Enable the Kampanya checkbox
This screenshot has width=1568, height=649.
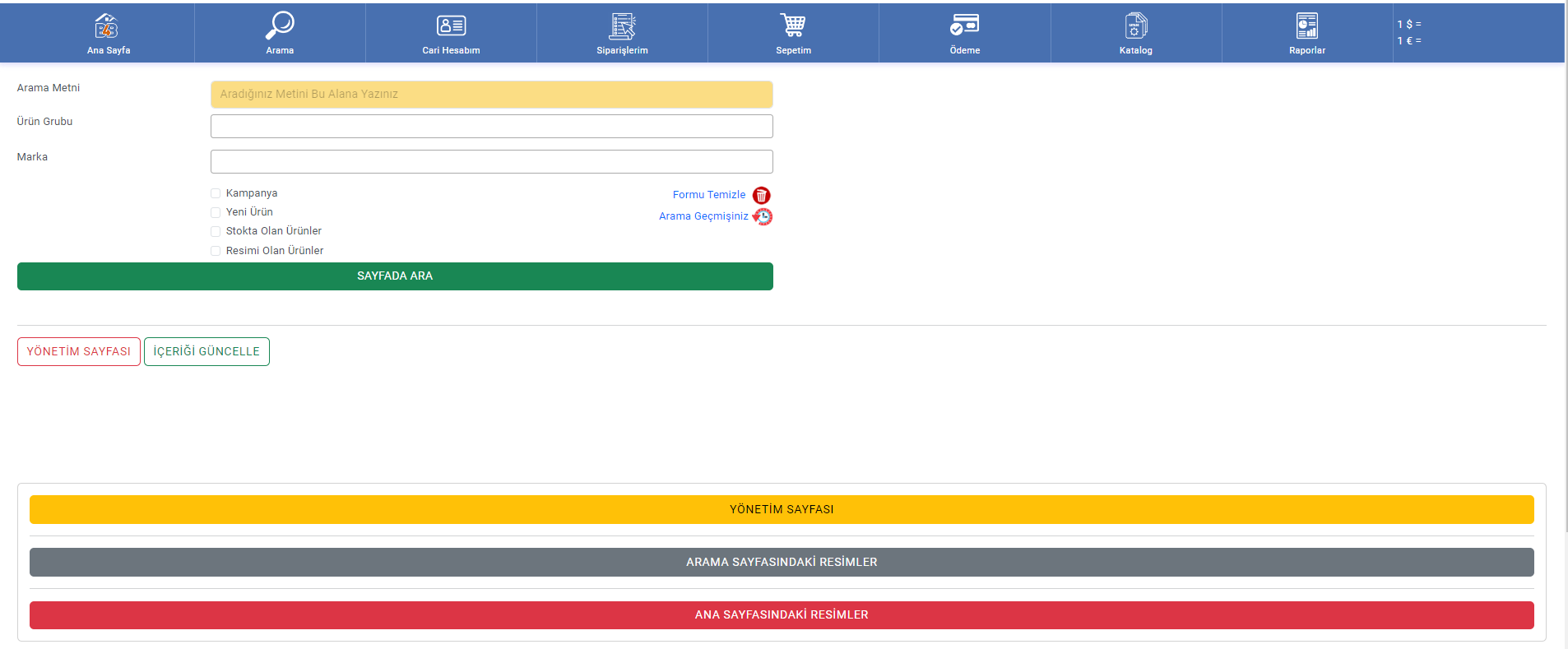pyautogui.click(x=216, y=193)
